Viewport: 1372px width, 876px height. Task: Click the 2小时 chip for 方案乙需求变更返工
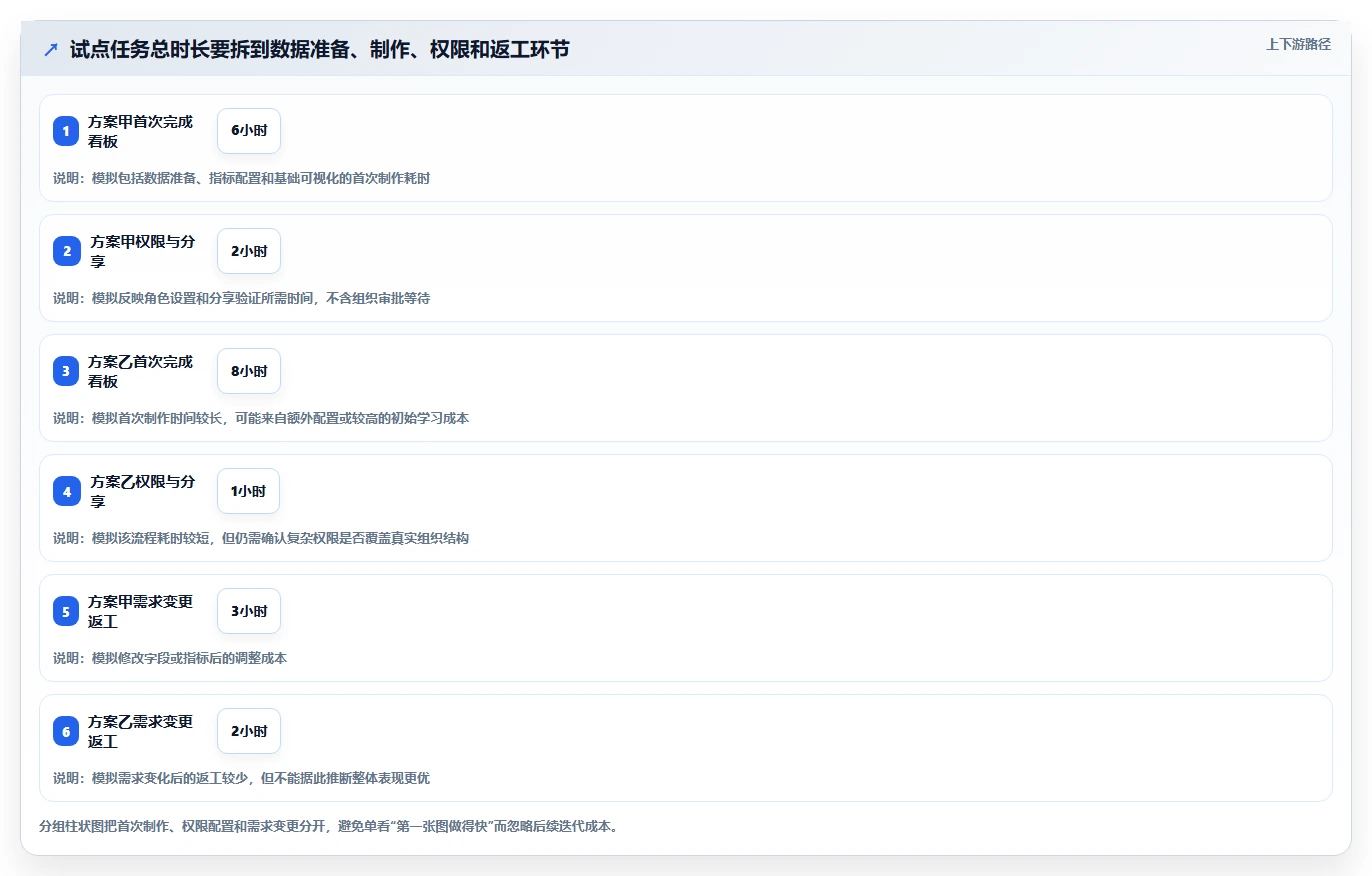tap(249, 731)
